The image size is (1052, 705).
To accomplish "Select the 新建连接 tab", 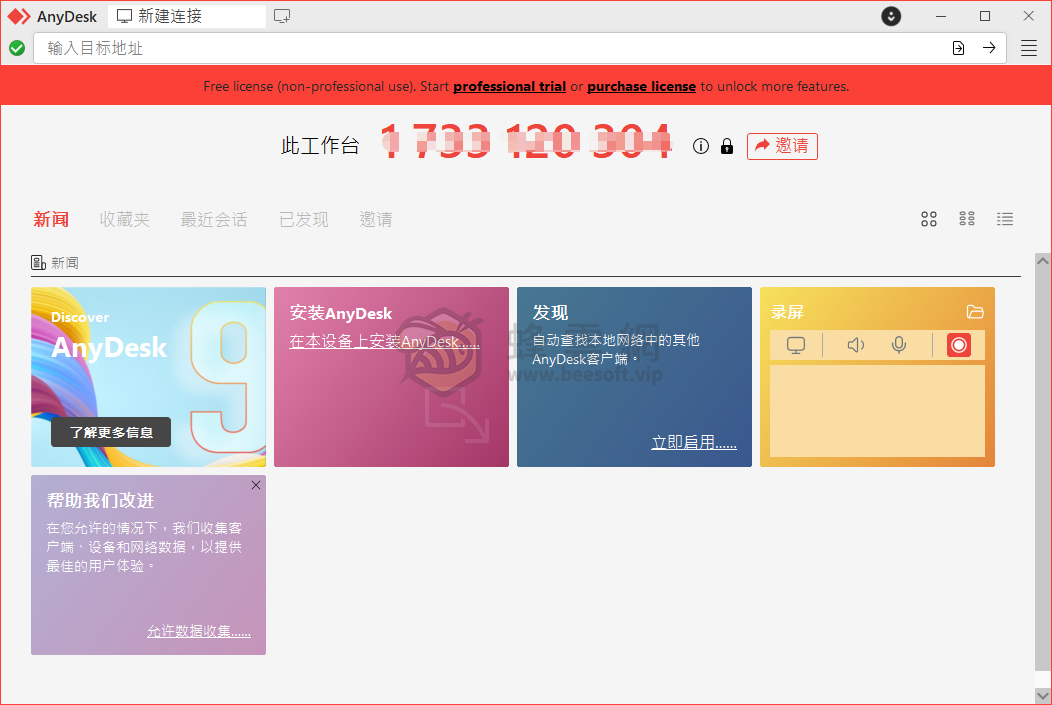I will coord(187,16).
